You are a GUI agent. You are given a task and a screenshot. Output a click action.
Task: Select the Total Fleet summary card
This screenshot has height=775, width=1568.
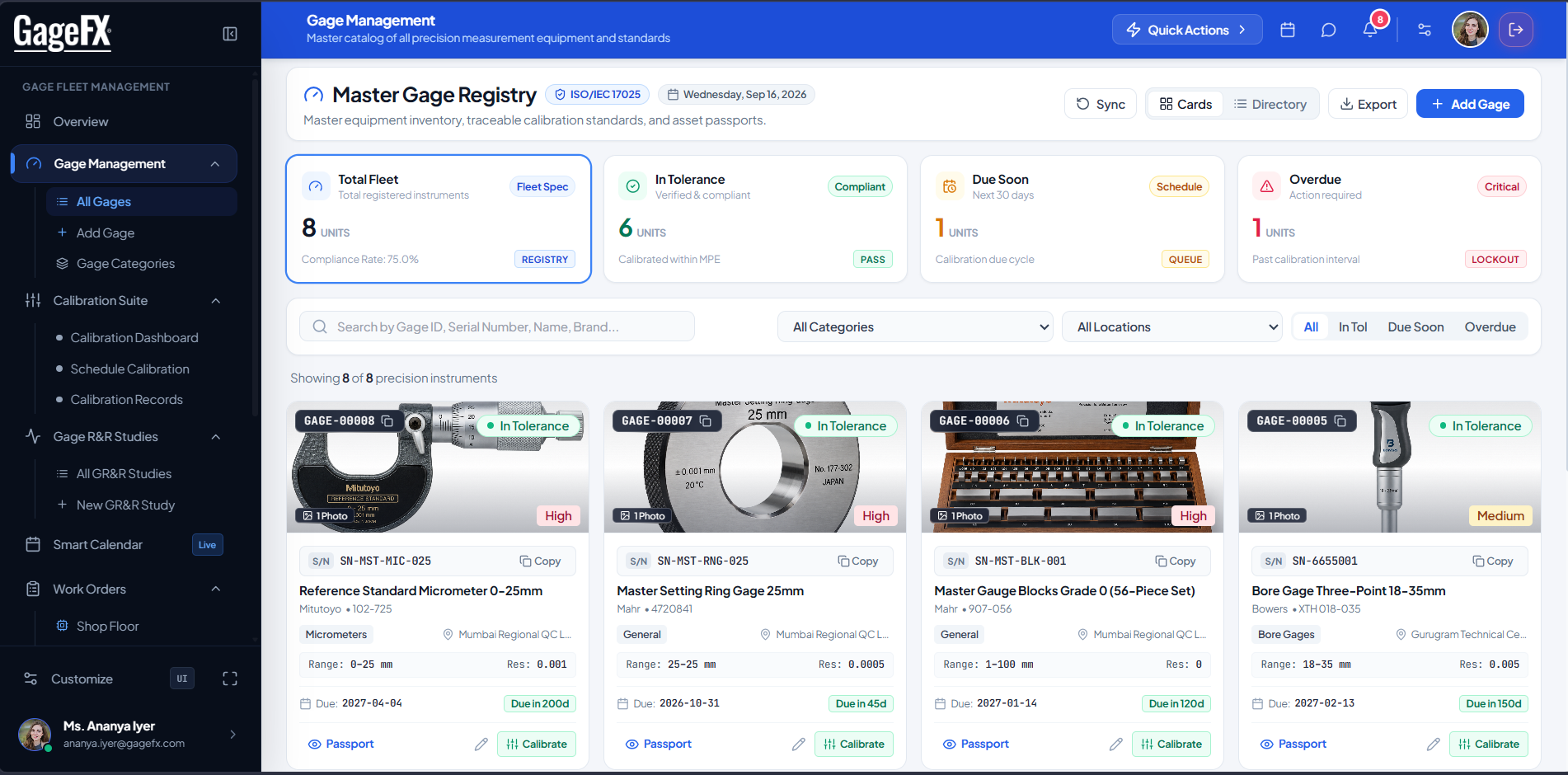(x=439, y=219)
